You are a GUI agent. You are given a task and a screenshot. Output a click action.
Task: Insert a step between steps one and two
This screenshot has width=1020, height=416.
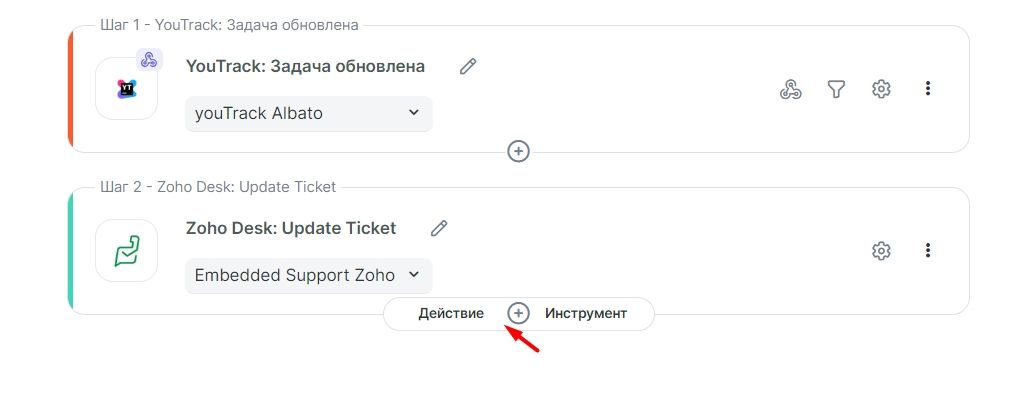click(518, 151)
